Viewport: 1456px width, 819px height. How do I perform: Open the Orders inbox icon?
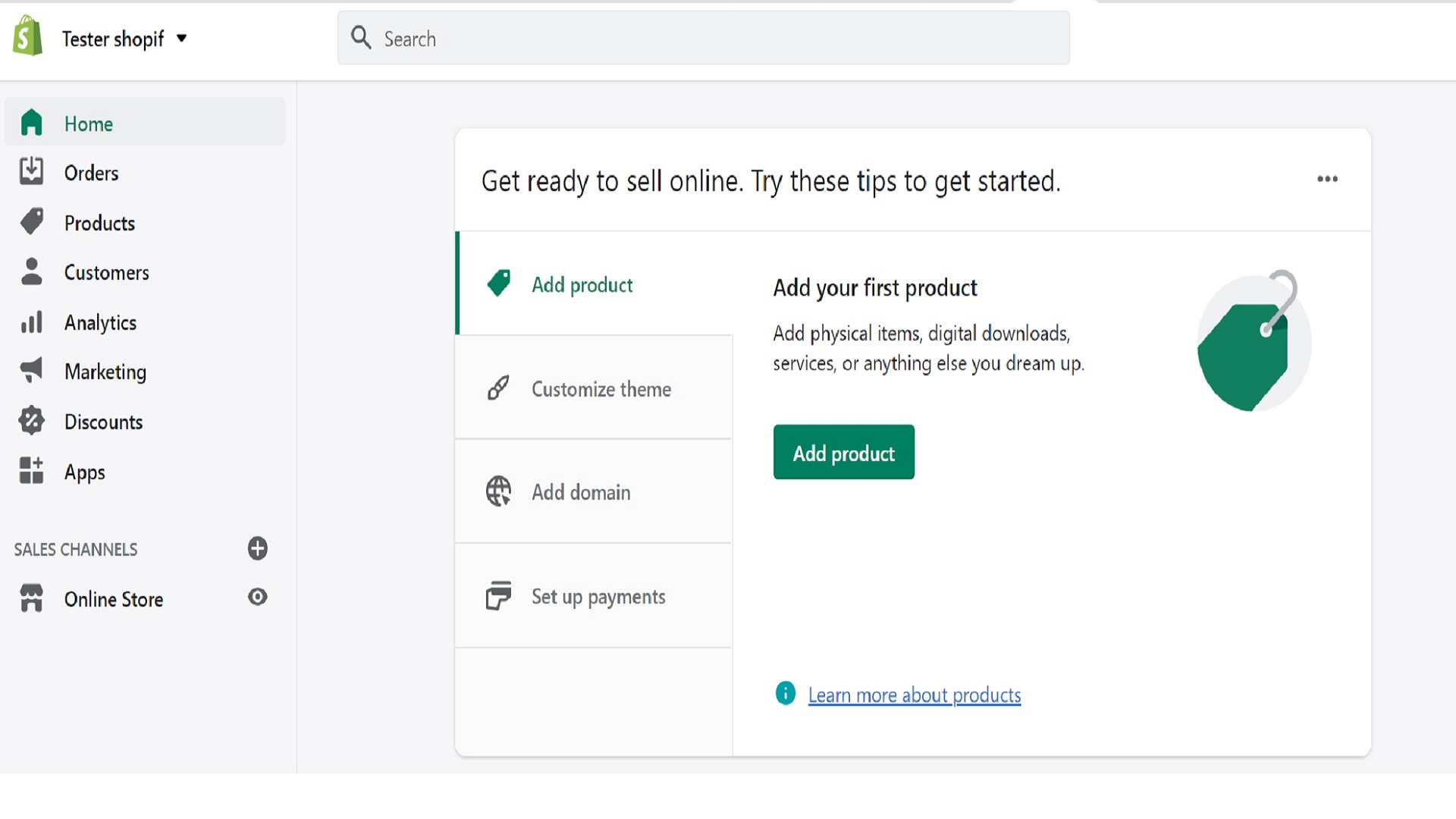(x=31, y=171)
